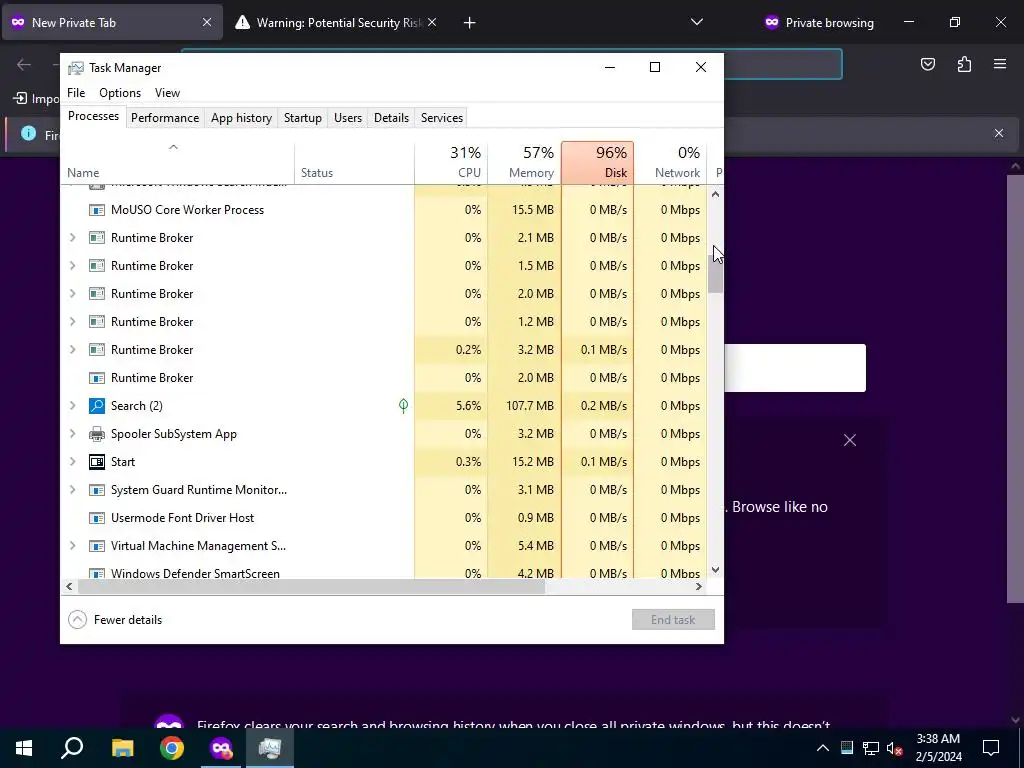Select the Windows Defender SmartScreen row
Image resolution: width=1024 pixels, height=768 pixels.
[x=383, y=572]
